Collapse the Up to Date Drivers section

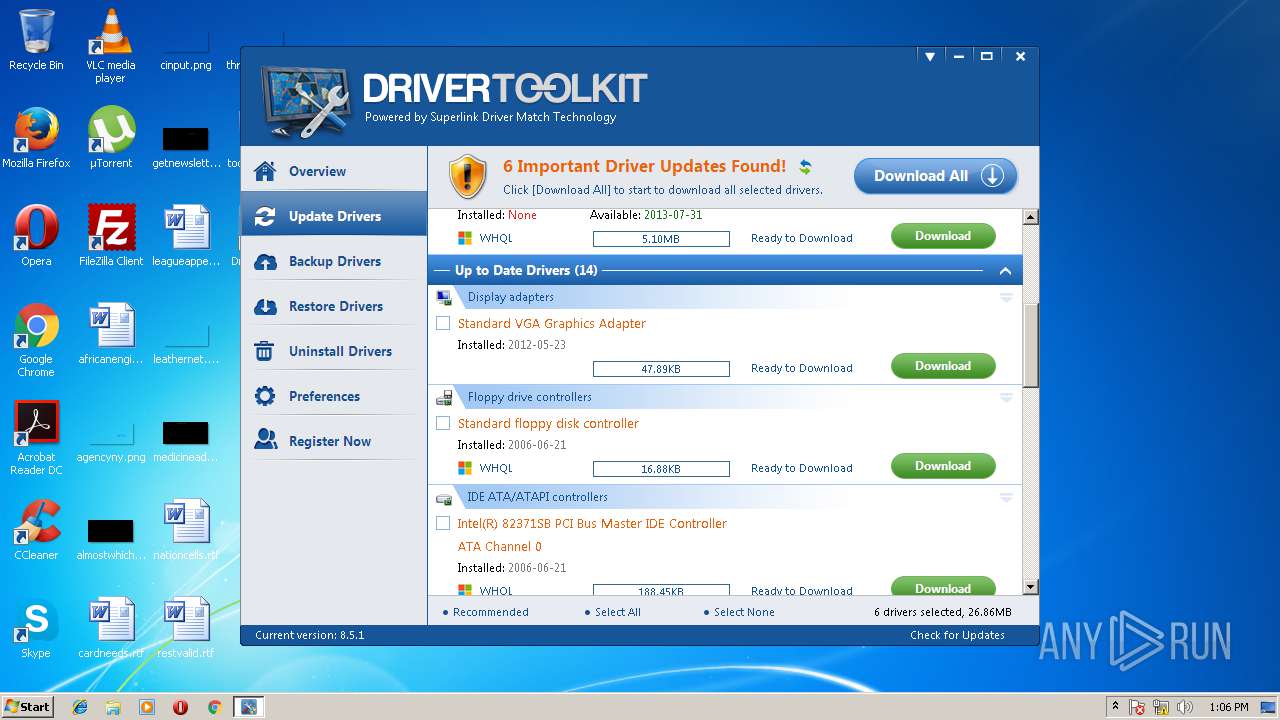pos(1005,271)
